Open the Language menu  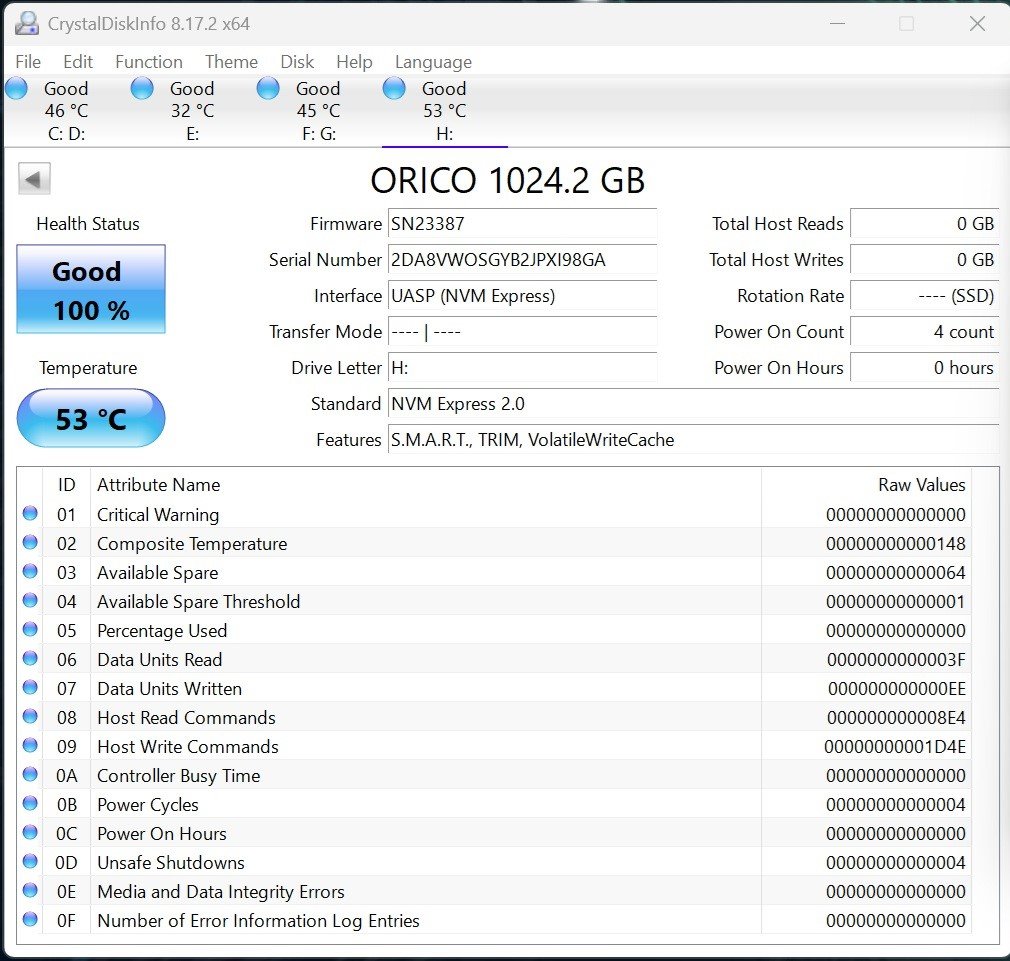(x=434, y=62)
